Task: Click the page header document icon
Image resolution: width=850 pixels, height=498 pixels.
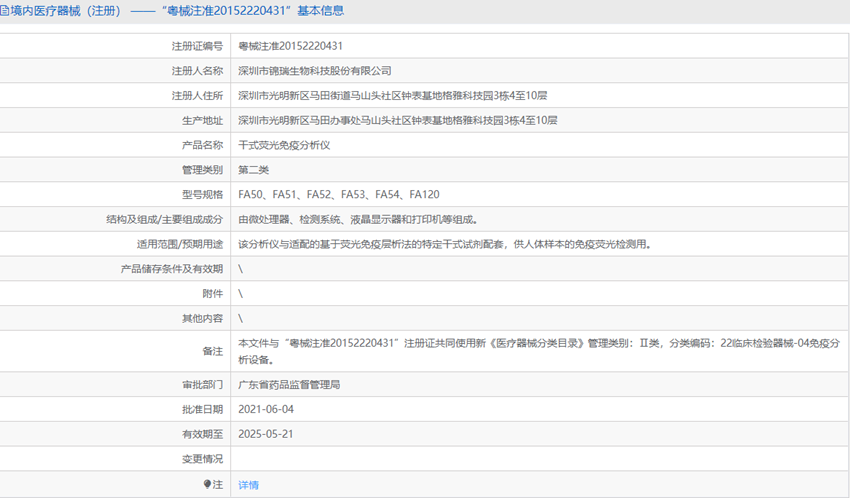Action: [x=4, y=11]
